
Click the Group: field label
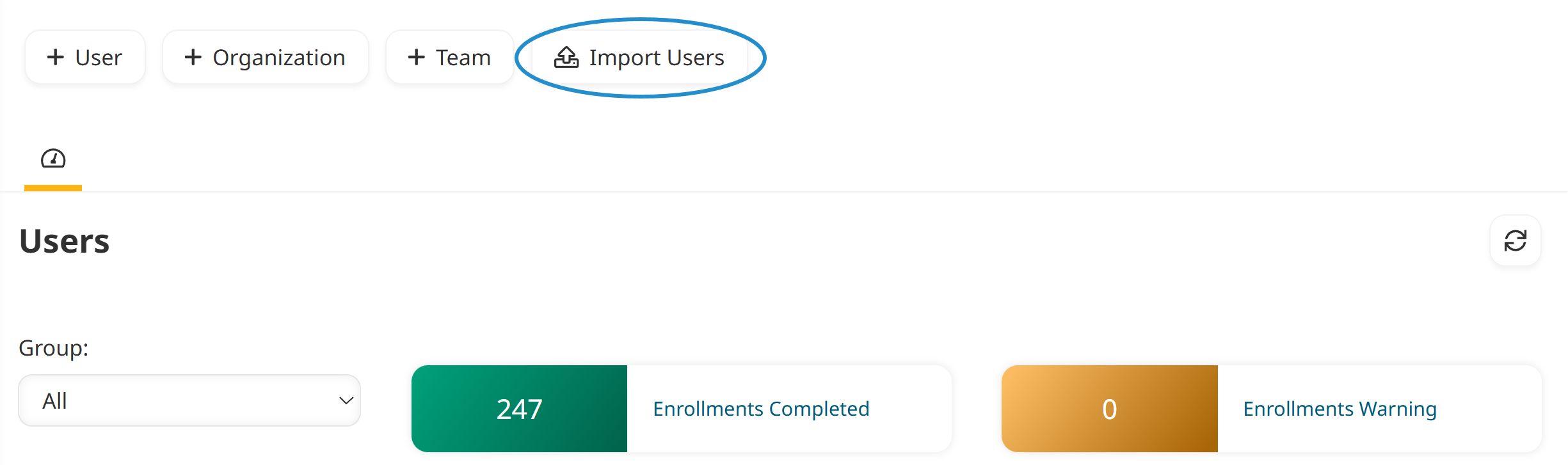tap(54, 348)
